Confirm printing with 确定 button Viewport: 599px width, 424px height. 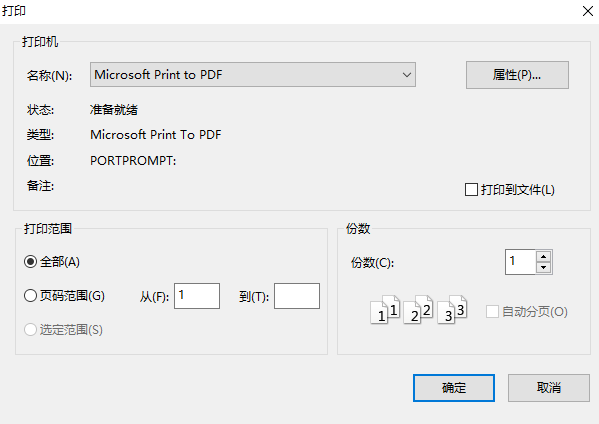(454, 388)
